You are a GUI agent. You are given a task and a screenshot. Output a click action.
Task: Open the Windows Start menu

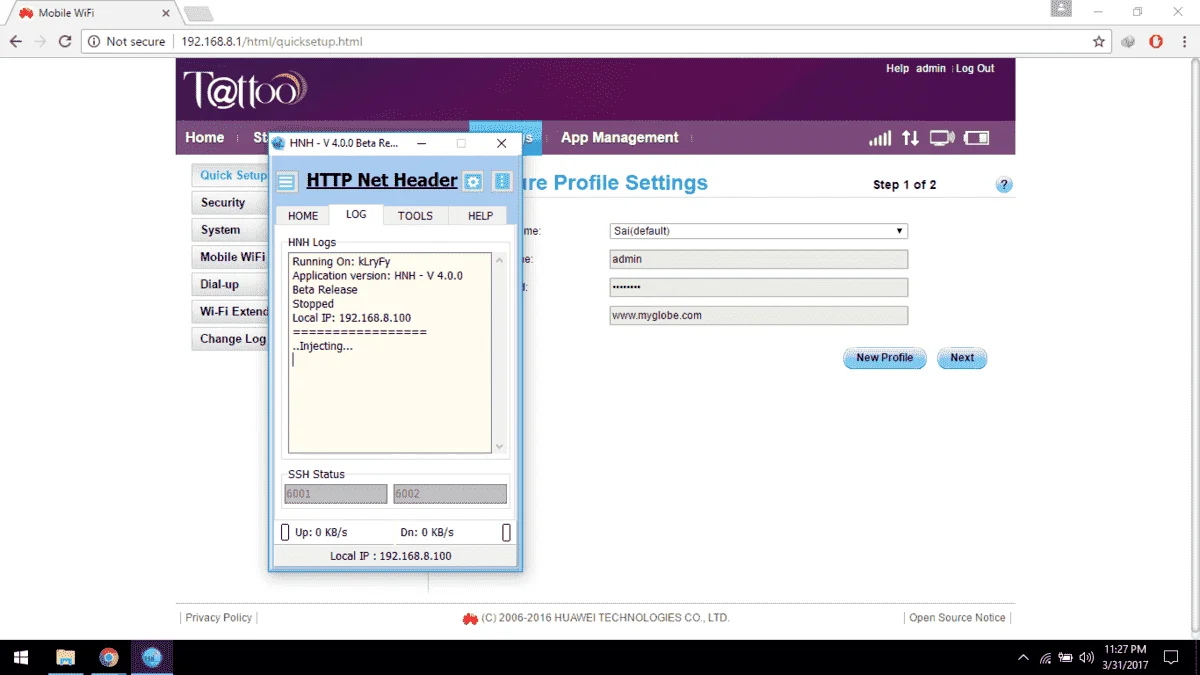pyautogui.click(x=21, y=658)
